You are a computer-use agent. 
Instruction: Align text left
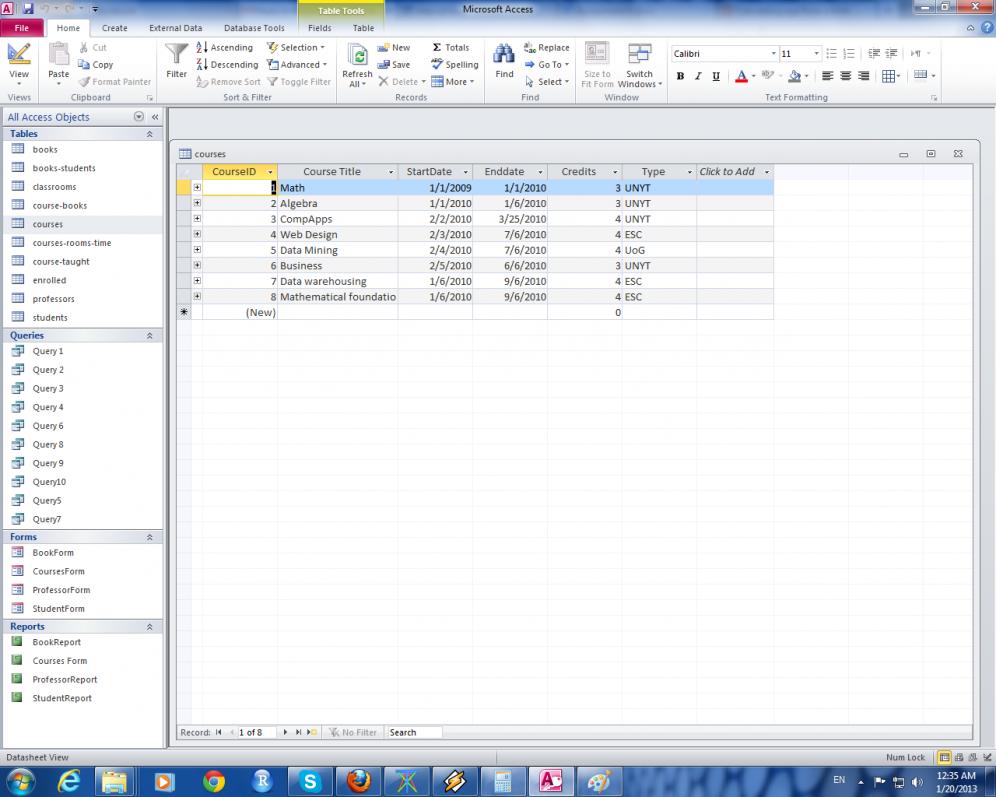tap(827, 76)
